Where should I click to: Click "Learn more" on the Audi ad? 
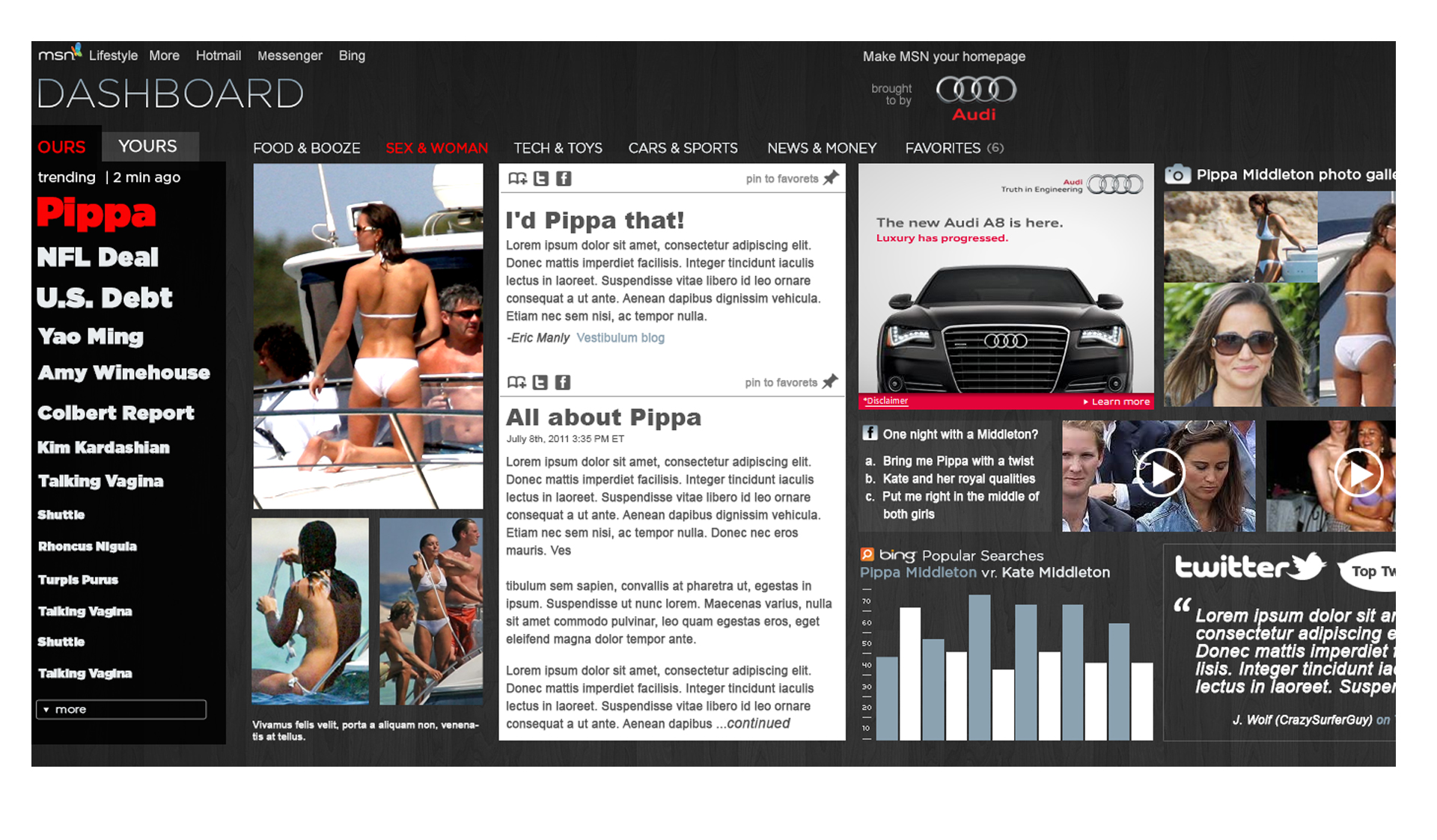[1117, 402]
